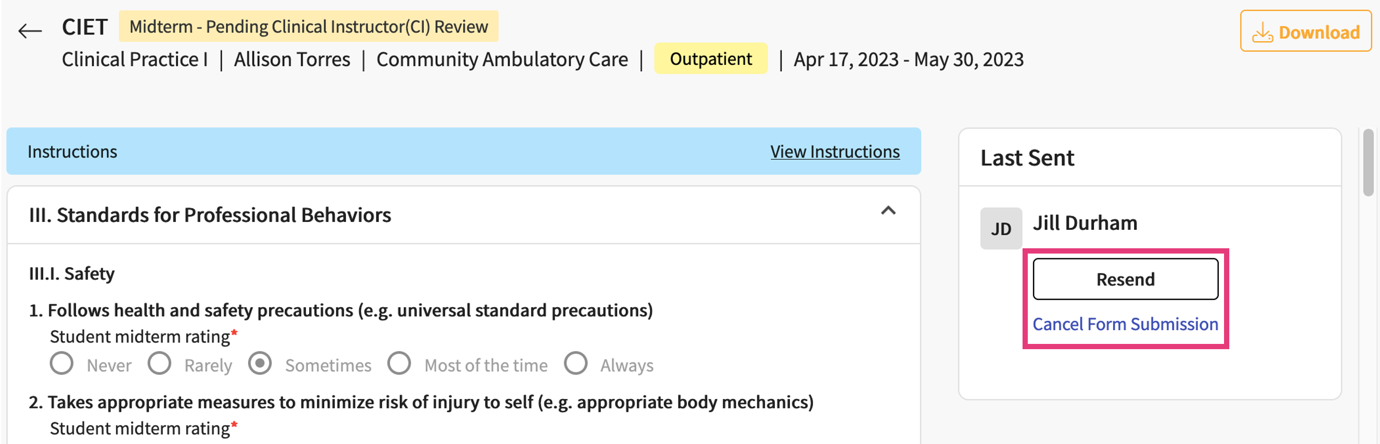Select the Rarely rating option
The height and width of the screenshot is (444, 1380).
click(160, 363)
